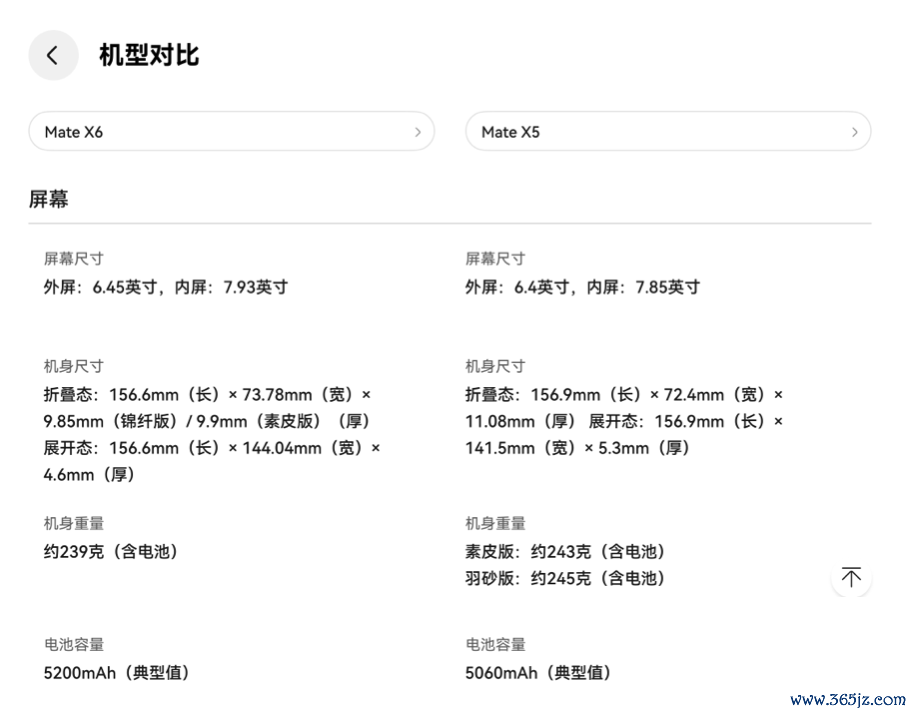913x715 pixels.
Task: Open the Mate X6 model selector
Action: (232, 132)
